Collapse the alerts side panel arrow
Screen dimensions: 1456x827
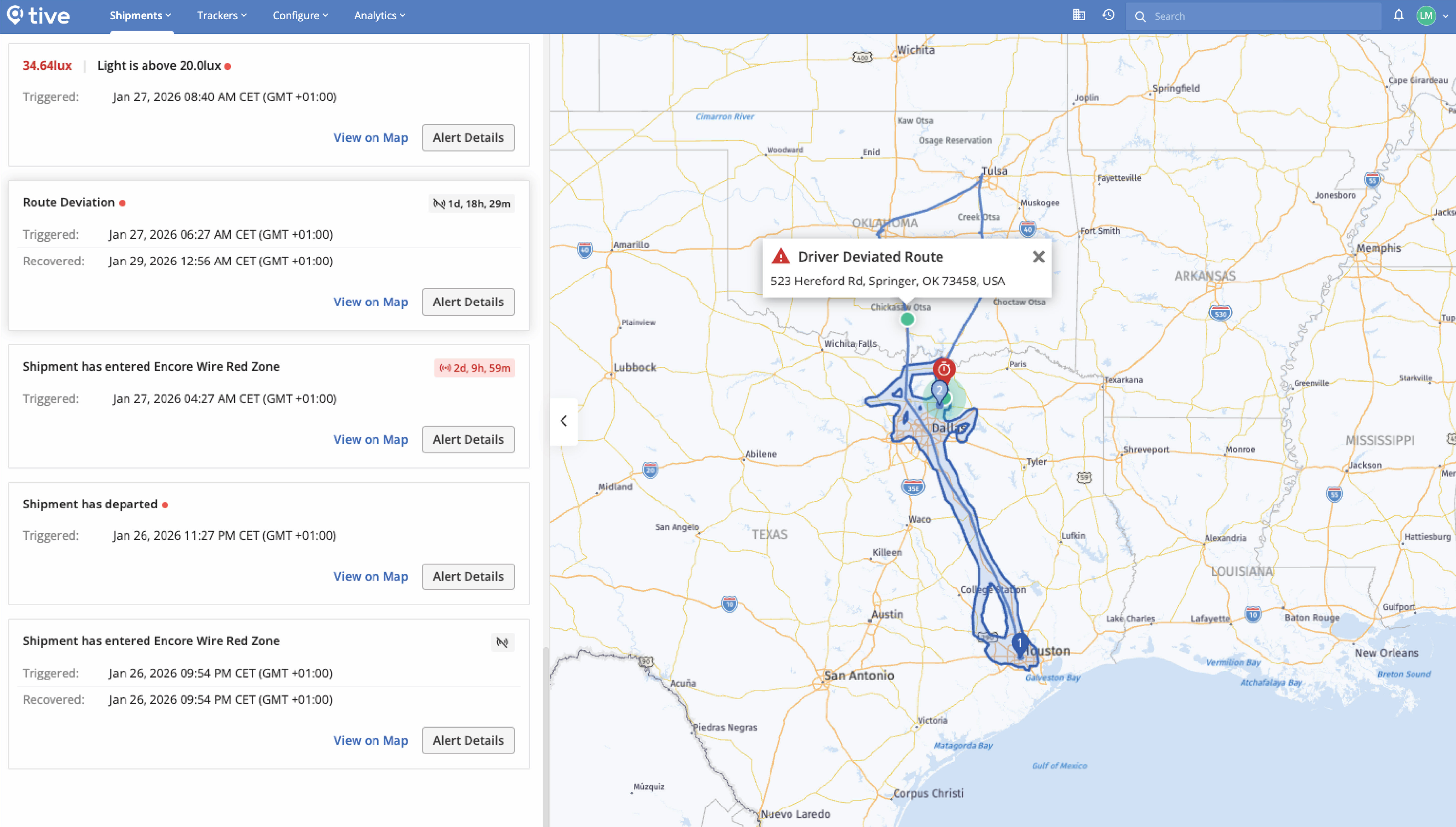563,421
